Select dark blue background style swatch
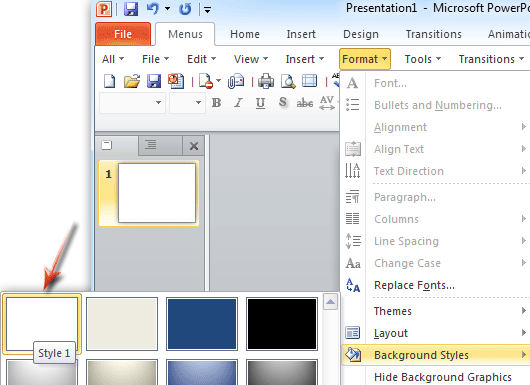 [202, 324]
